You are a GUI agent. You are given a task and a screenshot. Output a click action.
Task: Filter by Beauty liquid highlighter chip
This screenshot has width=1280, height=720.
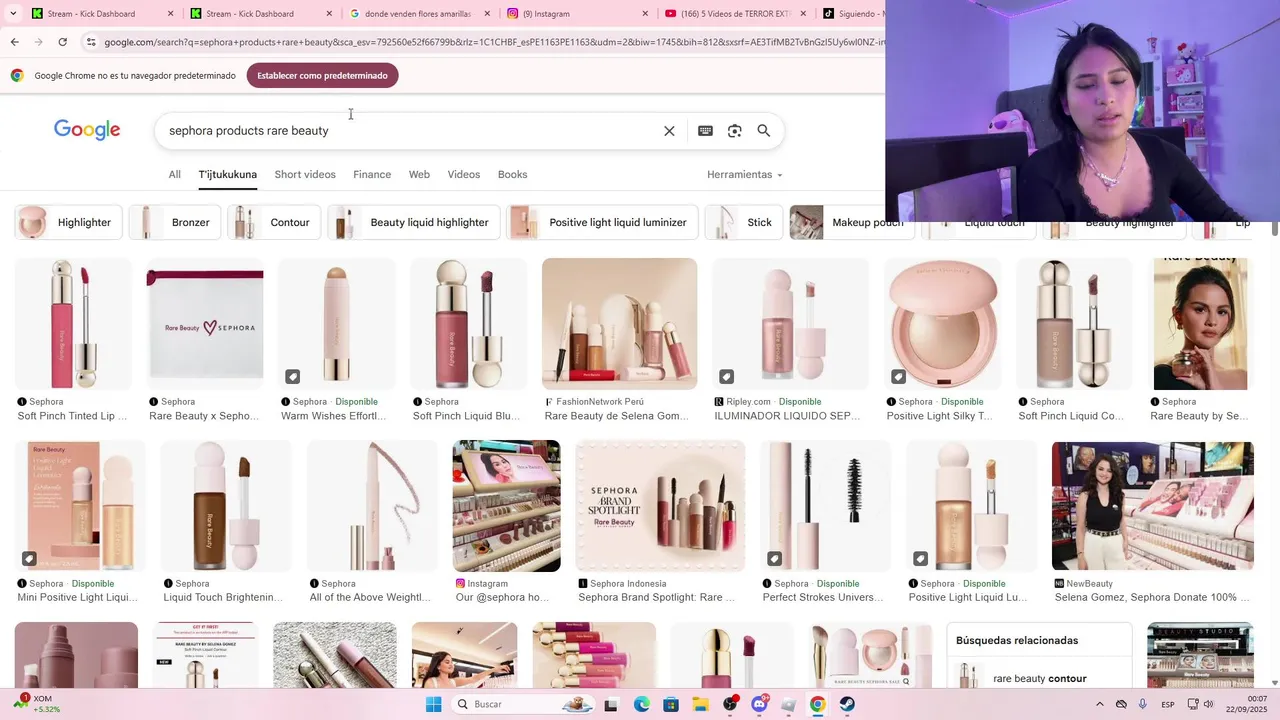(414, 222)
